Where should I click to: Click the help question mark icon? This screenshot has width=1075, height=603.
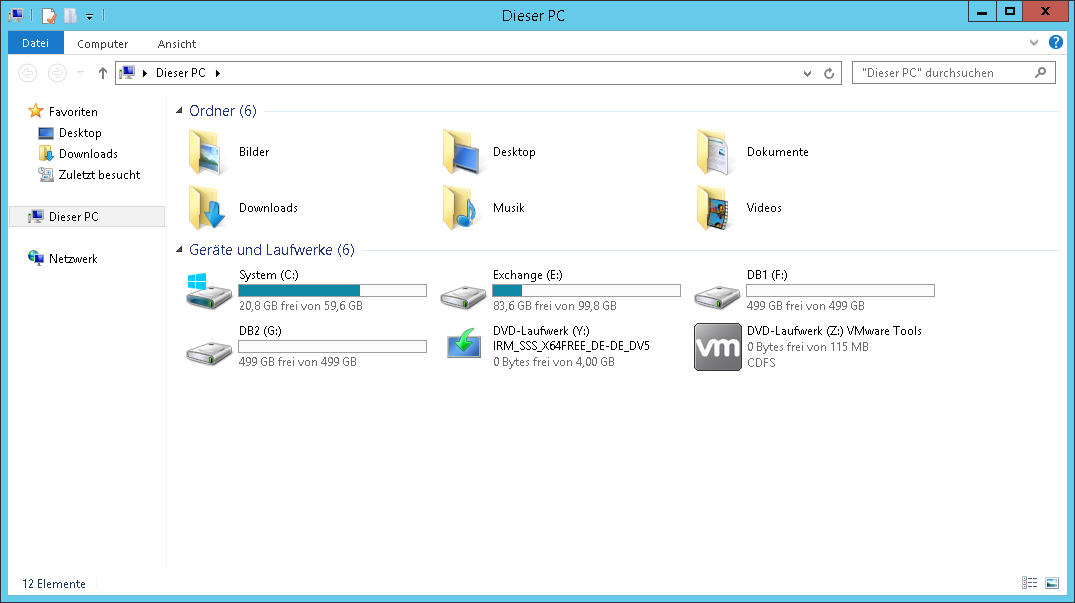1055,43
